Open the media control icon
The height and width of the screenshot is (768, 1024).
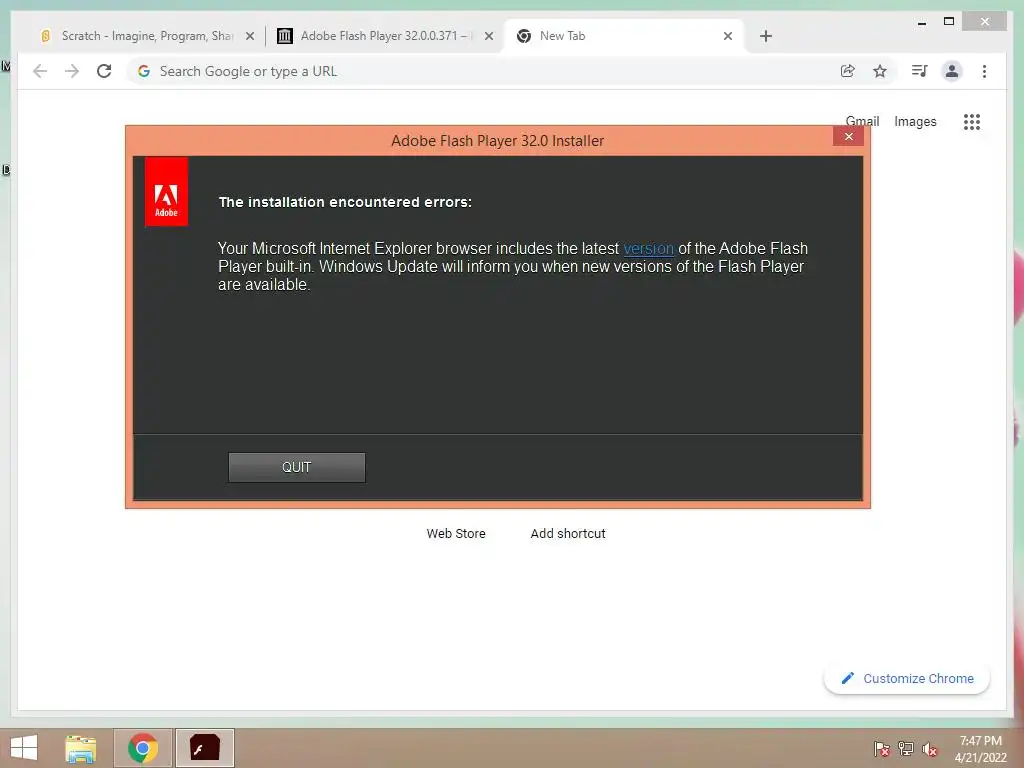(920, 71)
